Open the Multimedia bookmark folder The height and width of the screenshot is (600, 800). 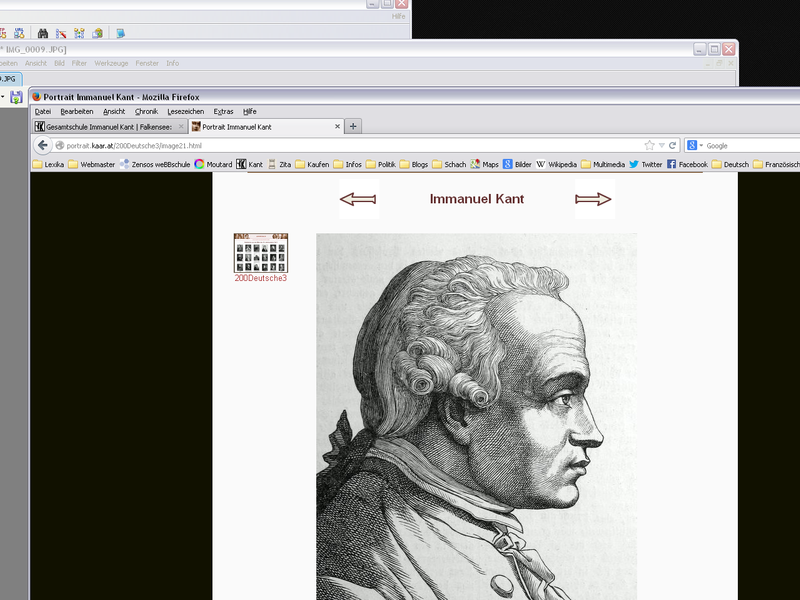click(603, 164)
